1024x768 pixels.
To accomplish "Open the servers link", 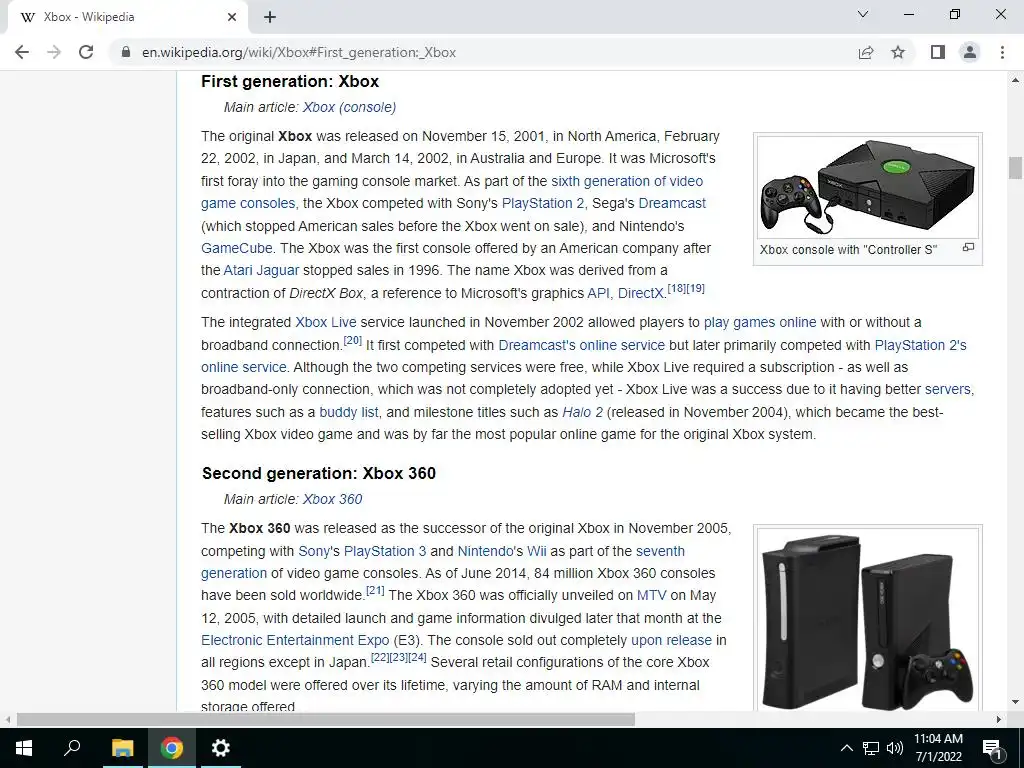I will (x=948, y=389).
